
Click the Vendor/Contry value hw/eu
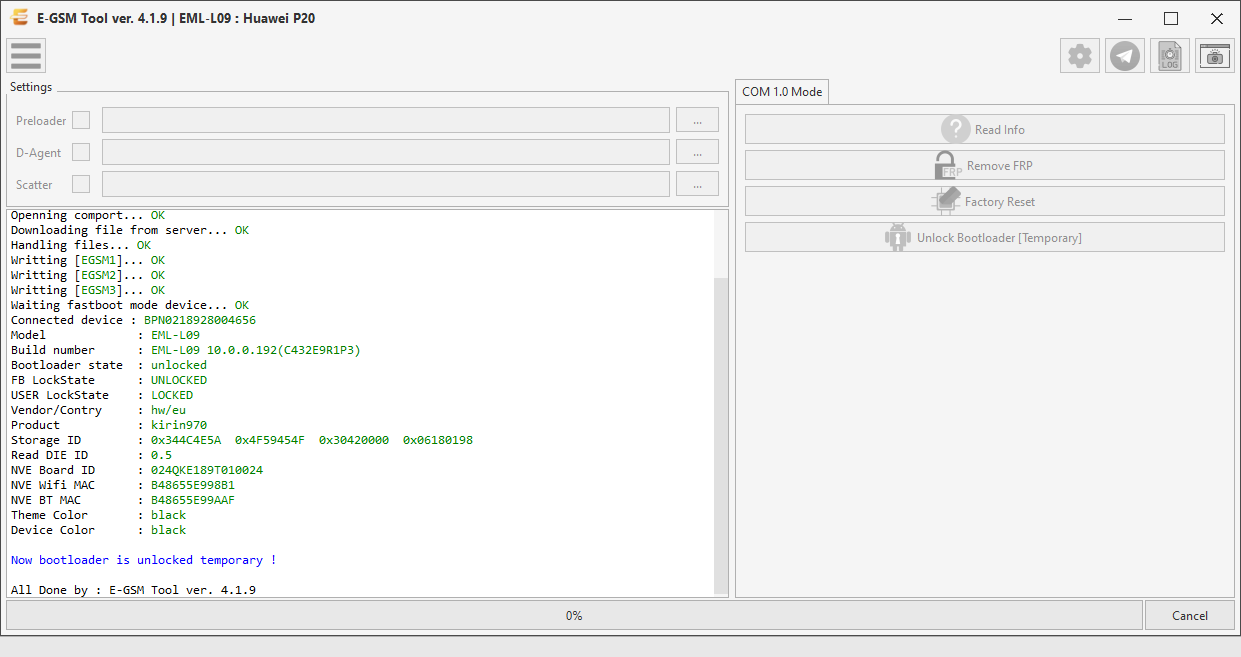tap(168, 410)
